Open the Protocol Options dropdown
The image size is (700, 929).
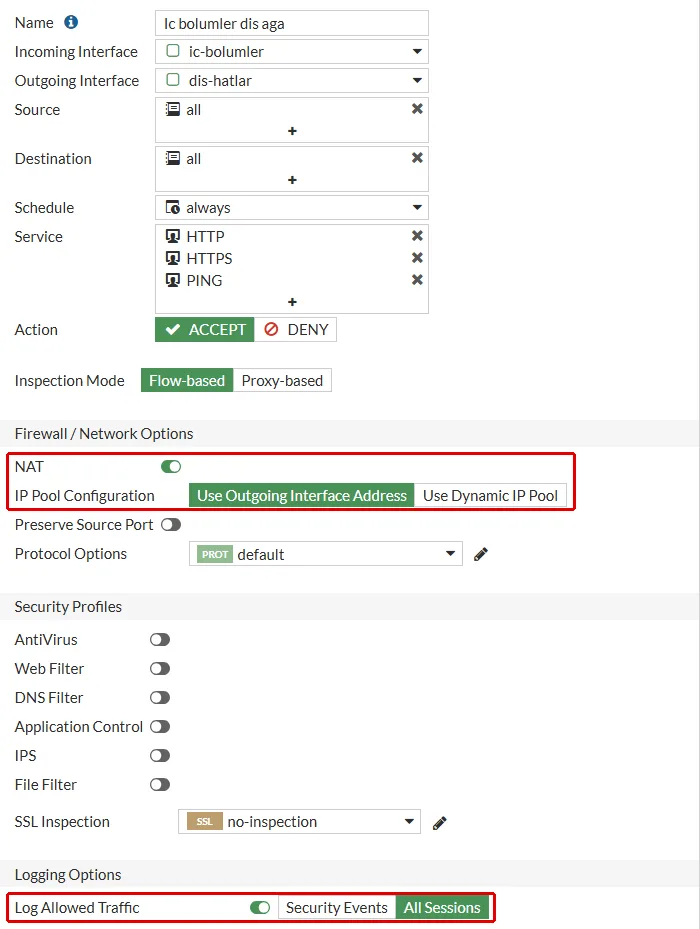click(326, 554)
